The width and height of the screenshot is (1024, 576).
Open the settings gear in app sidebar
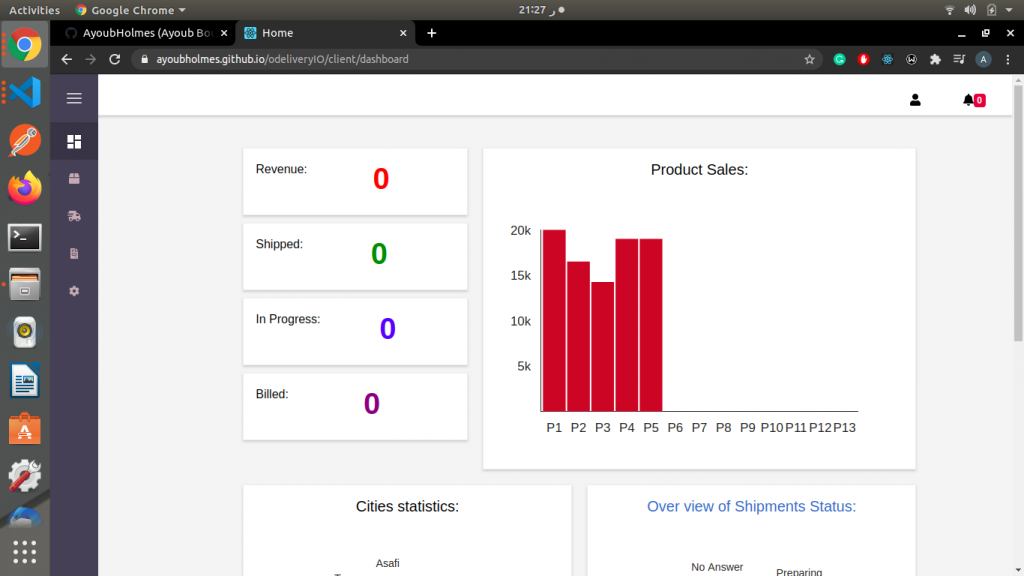[74, 291]
